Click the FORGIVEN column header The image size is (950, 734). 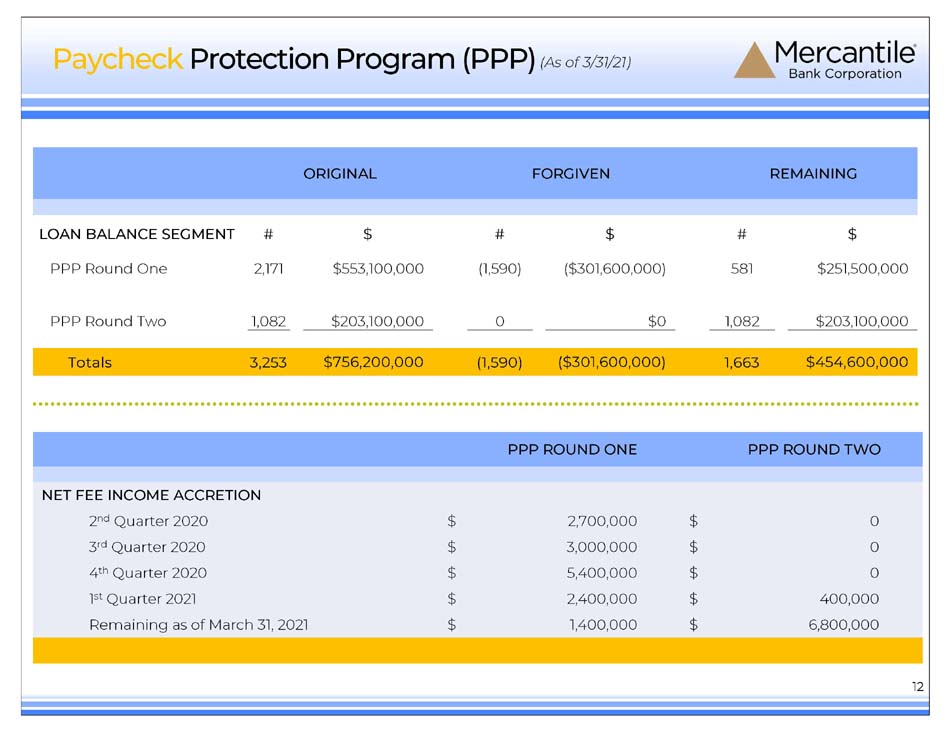(571, 174)
